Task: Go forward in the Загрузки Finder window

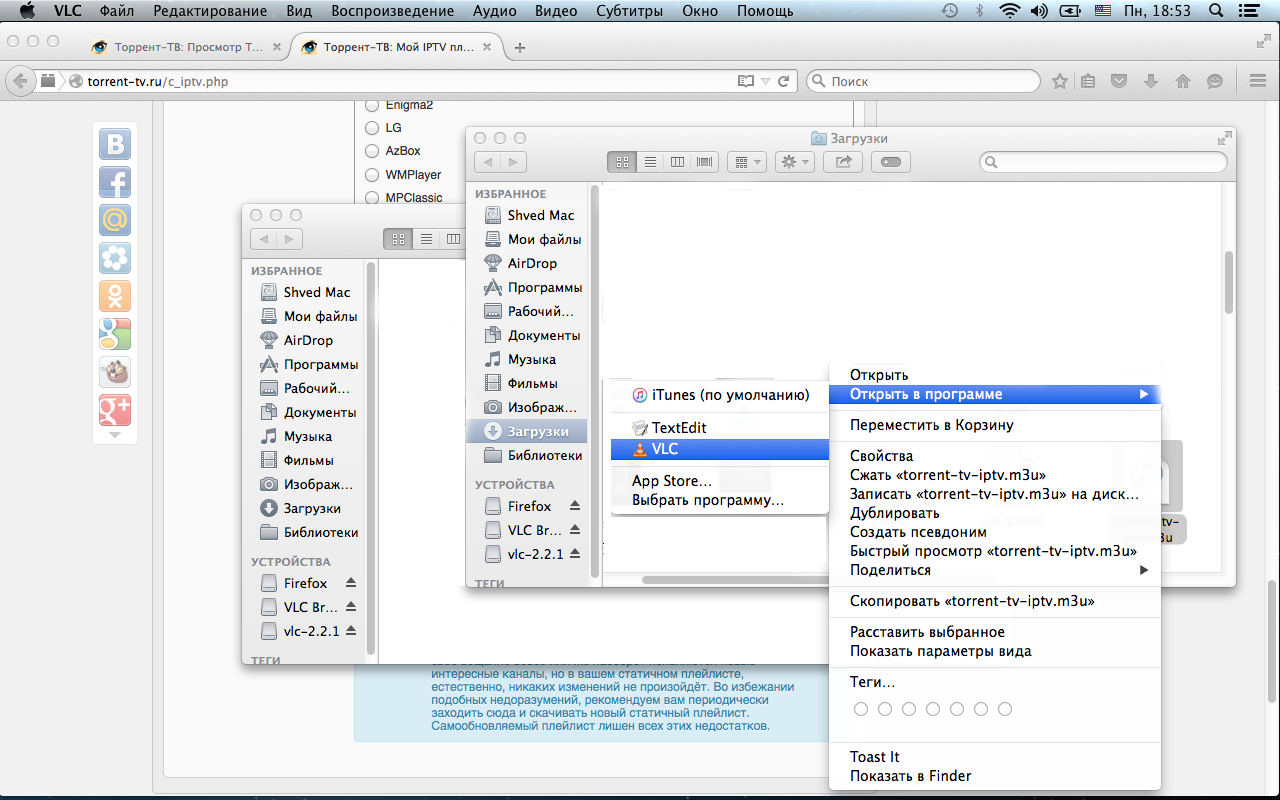Action: (514, 162)
